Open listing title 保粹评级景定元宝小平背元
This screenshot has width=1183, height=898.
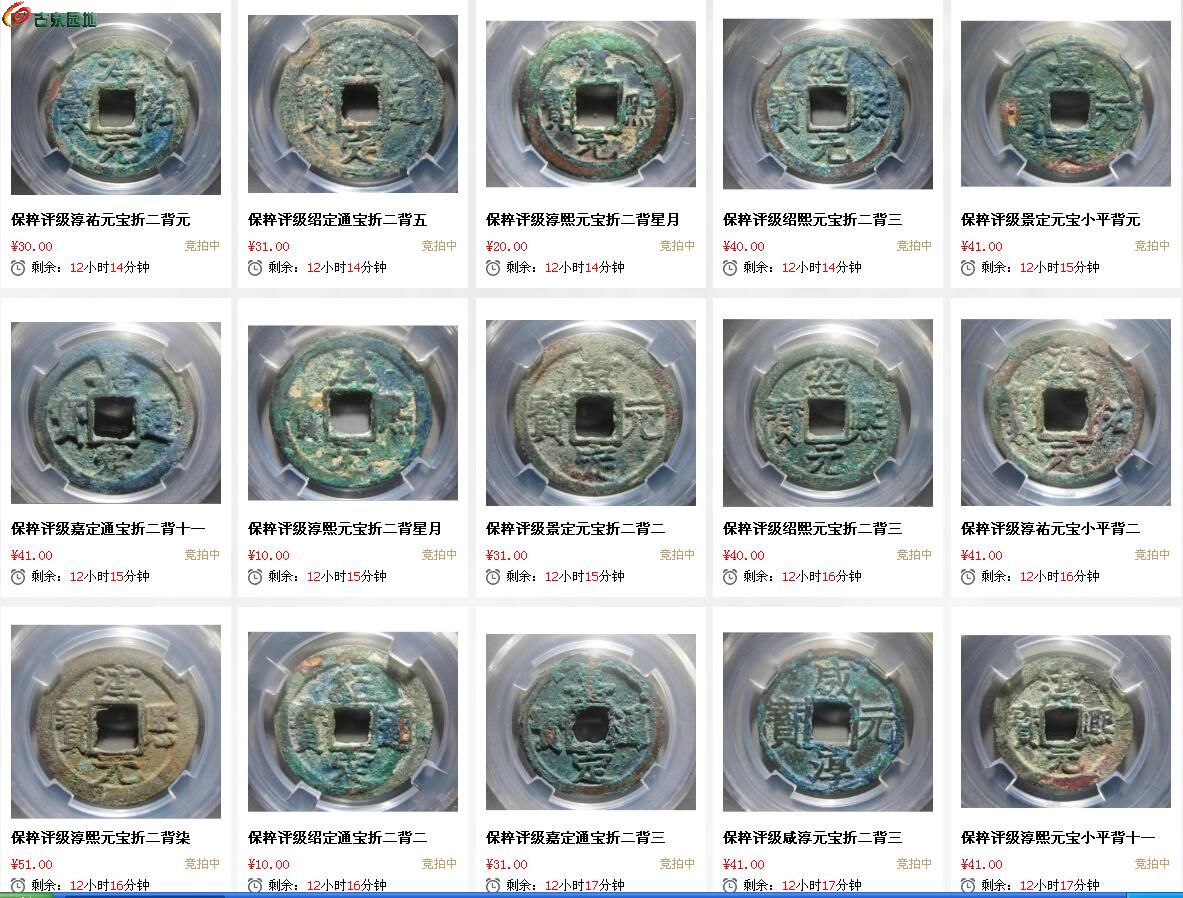pos(1050,220)
